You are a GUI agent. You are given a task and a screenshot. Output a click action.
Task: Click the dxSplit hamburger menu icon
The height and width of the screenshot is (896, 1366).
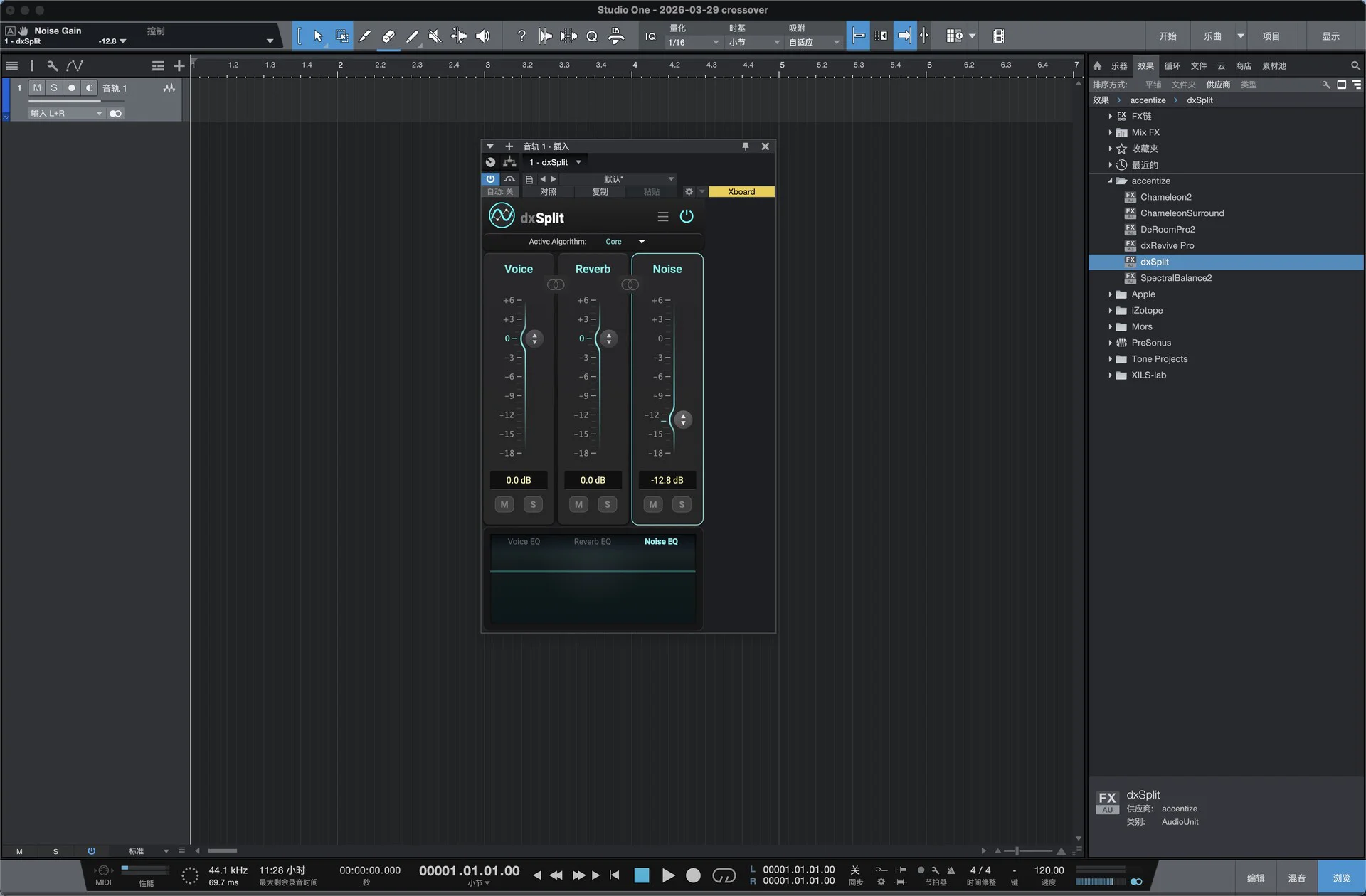coord(662,217)
